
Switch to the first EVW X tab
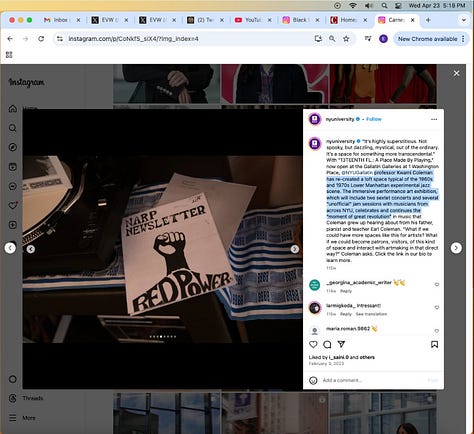pyautogui.click(x=110, y=20)
